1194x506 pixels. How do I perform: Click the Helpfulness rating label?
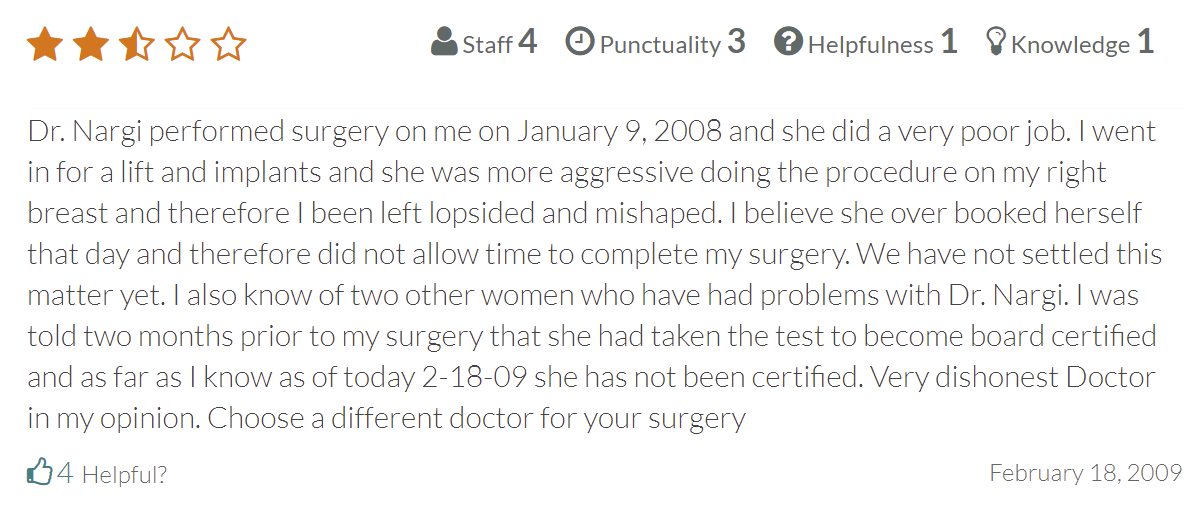pyautogui.click(x=870, y=44)
